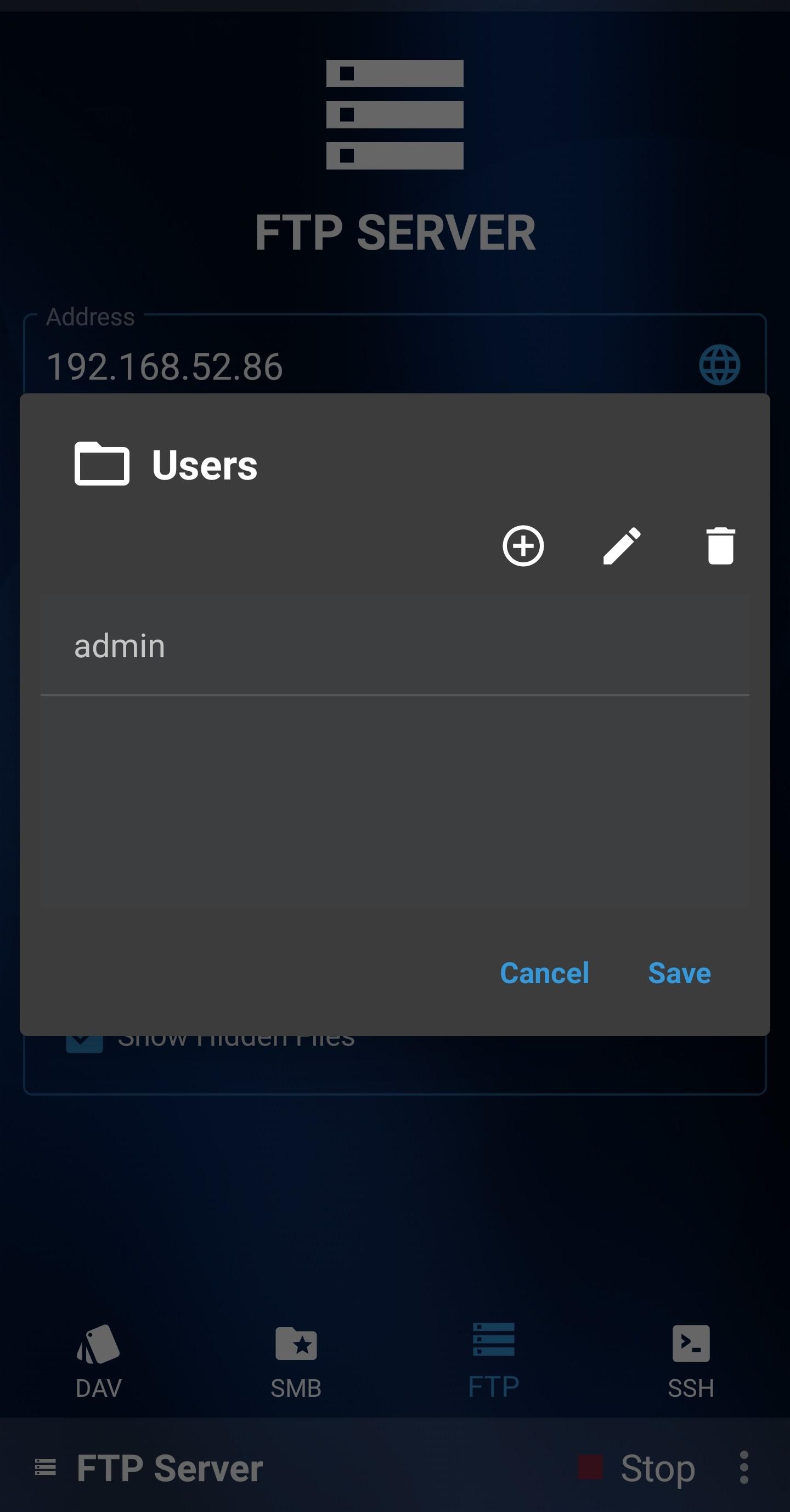Tap the server stack logo above the title
Image resolution: width=790 pixels, height=1512 pixels.
[394, 115]
